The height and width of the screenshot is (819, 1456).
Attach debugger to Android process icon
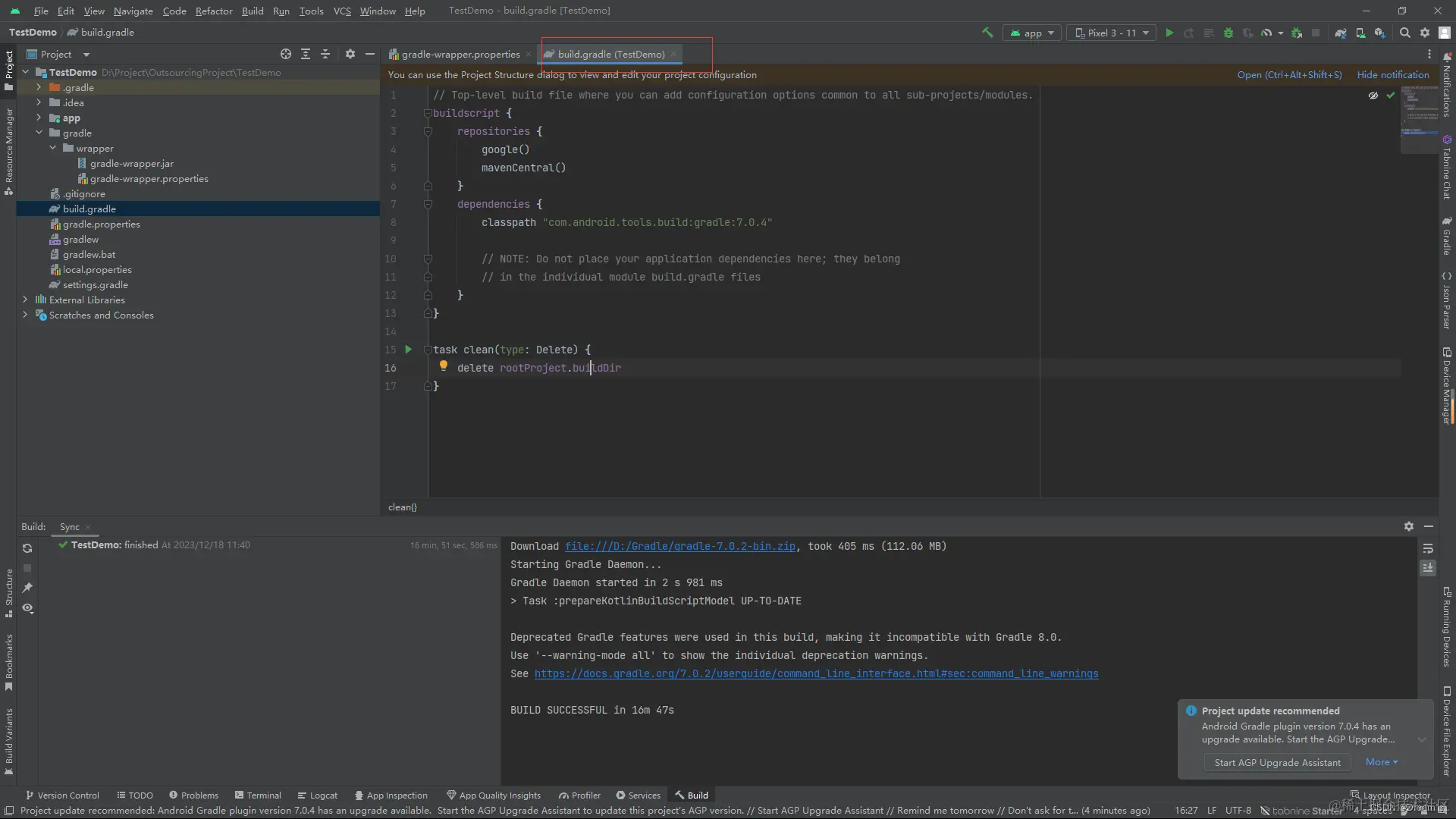[x=1297, y=33]
